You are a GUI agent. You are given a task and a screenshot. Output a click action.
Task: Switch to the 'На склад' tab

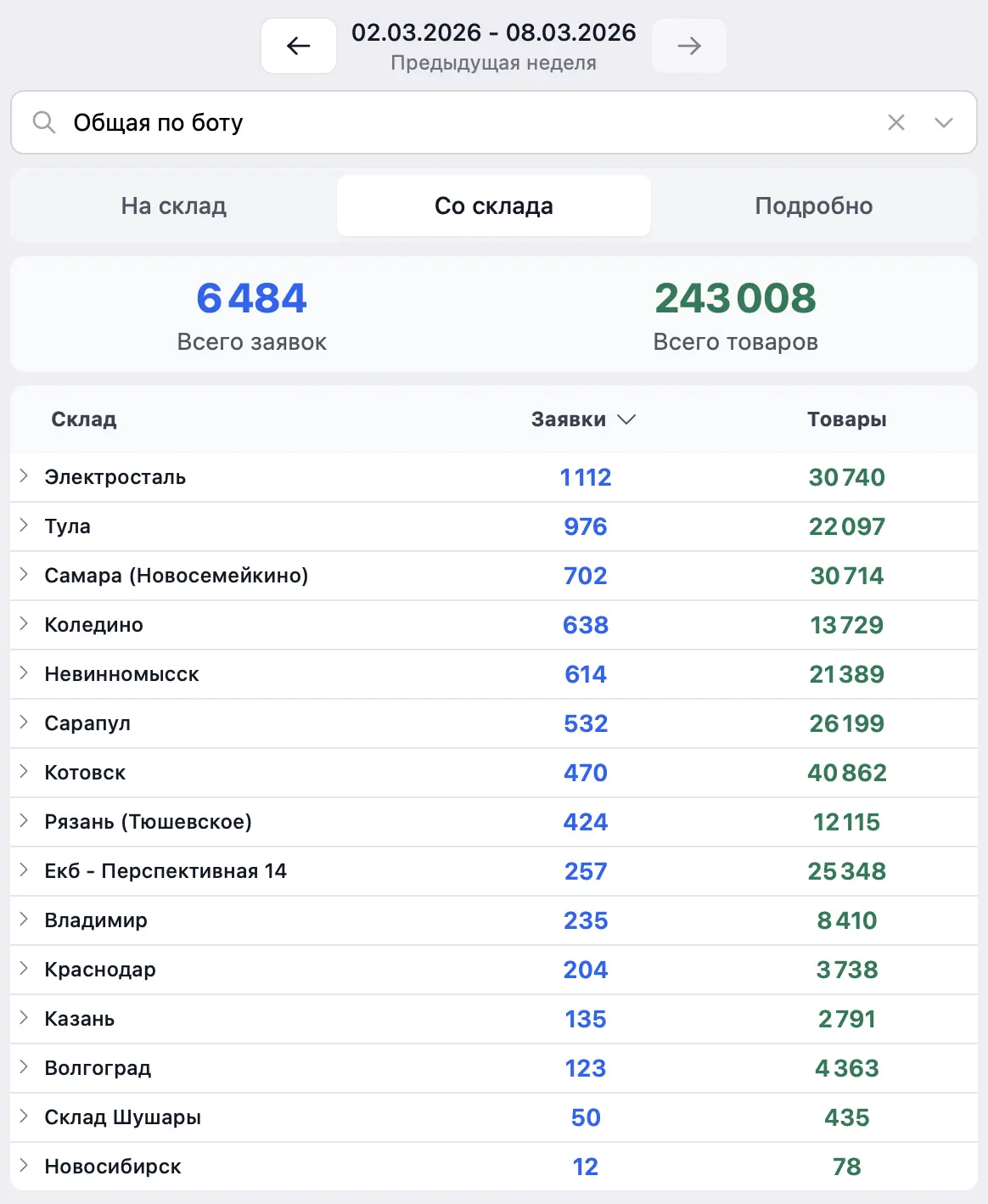174,205
